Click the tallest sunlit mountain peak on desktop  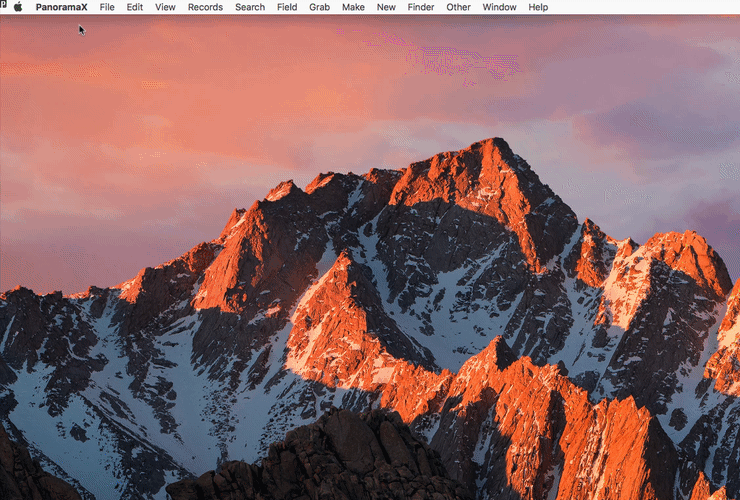pyautogui.click(x=492, y=150)
